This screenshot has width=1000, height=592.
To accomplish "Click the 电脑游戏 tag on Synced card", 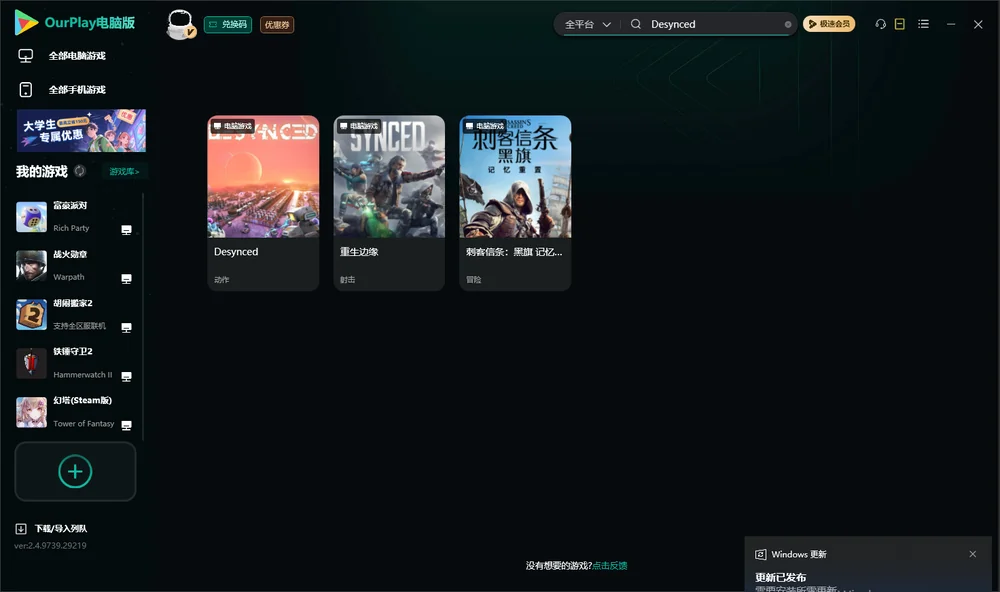I will (x=358, y=126).
